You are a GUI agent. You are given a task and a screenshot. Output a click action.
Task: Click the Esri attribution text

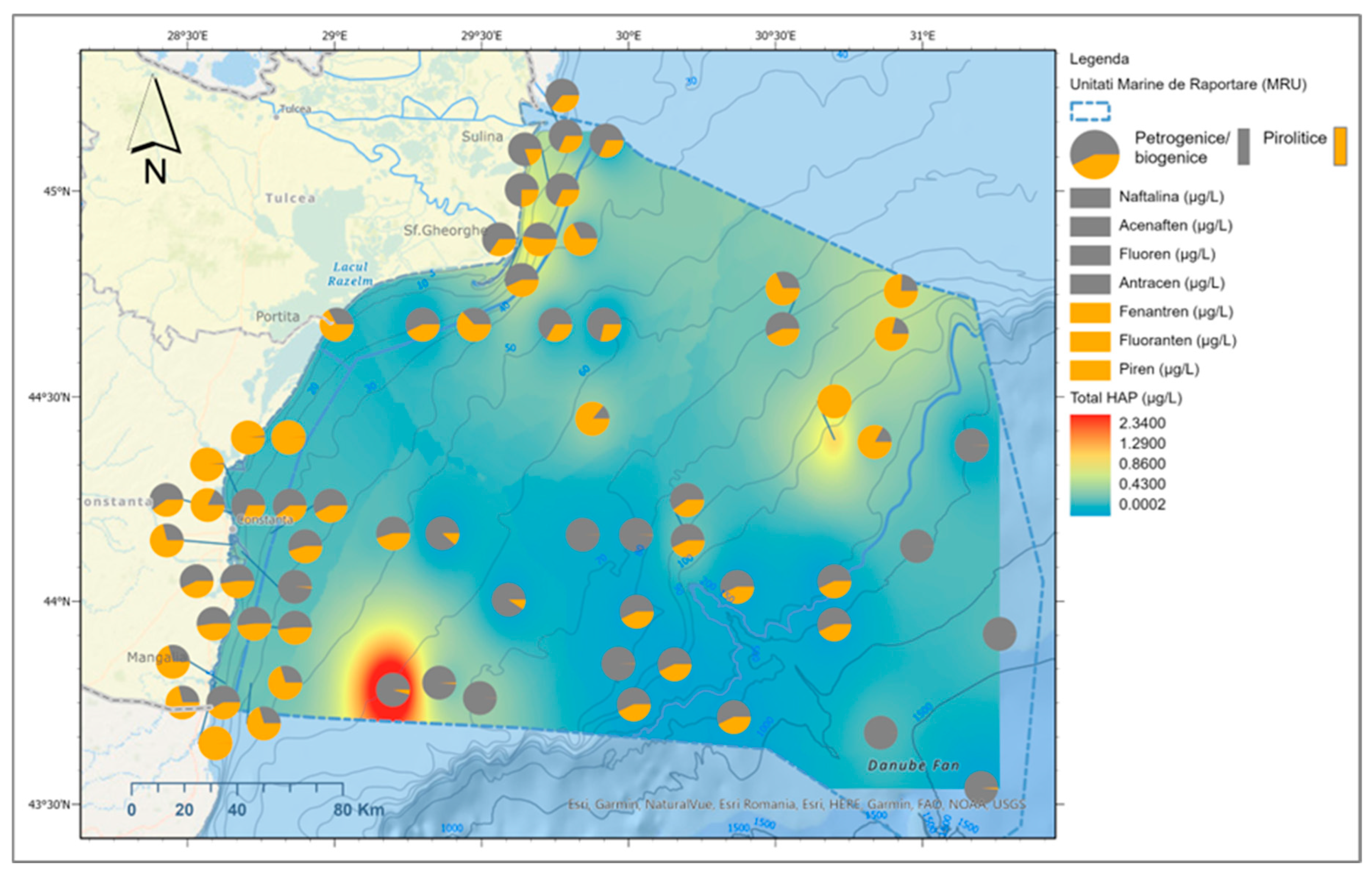(796, 804)
